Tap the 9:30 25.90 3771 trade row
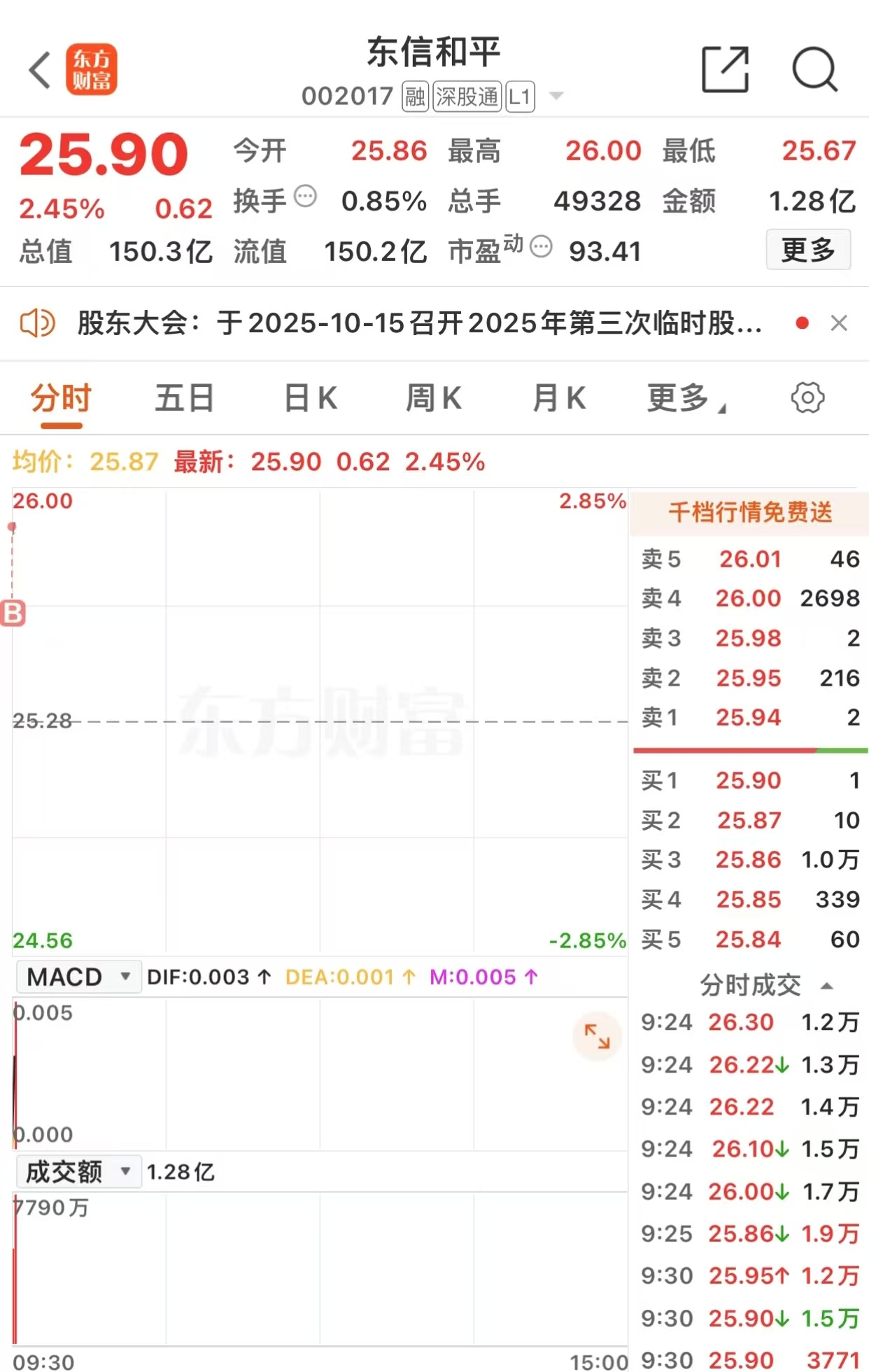The width and height of the screenshot is (869, 1372). (750, 1360)
